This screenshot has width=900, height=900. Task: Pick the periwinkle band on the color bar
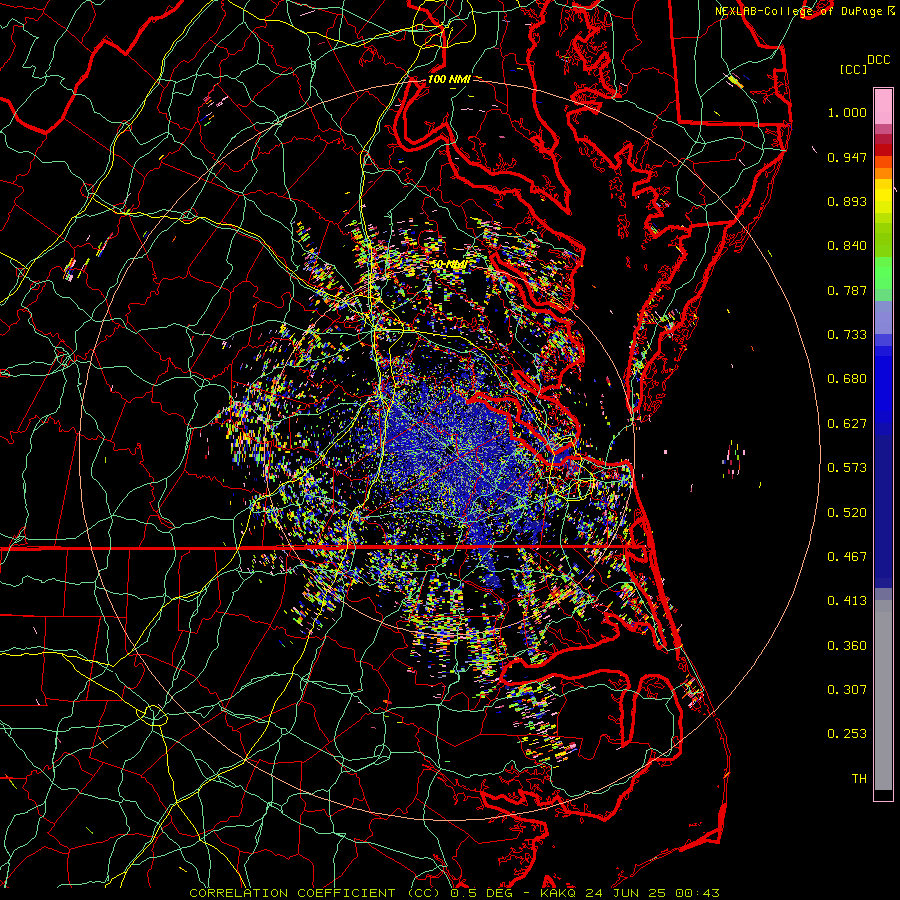883,317
